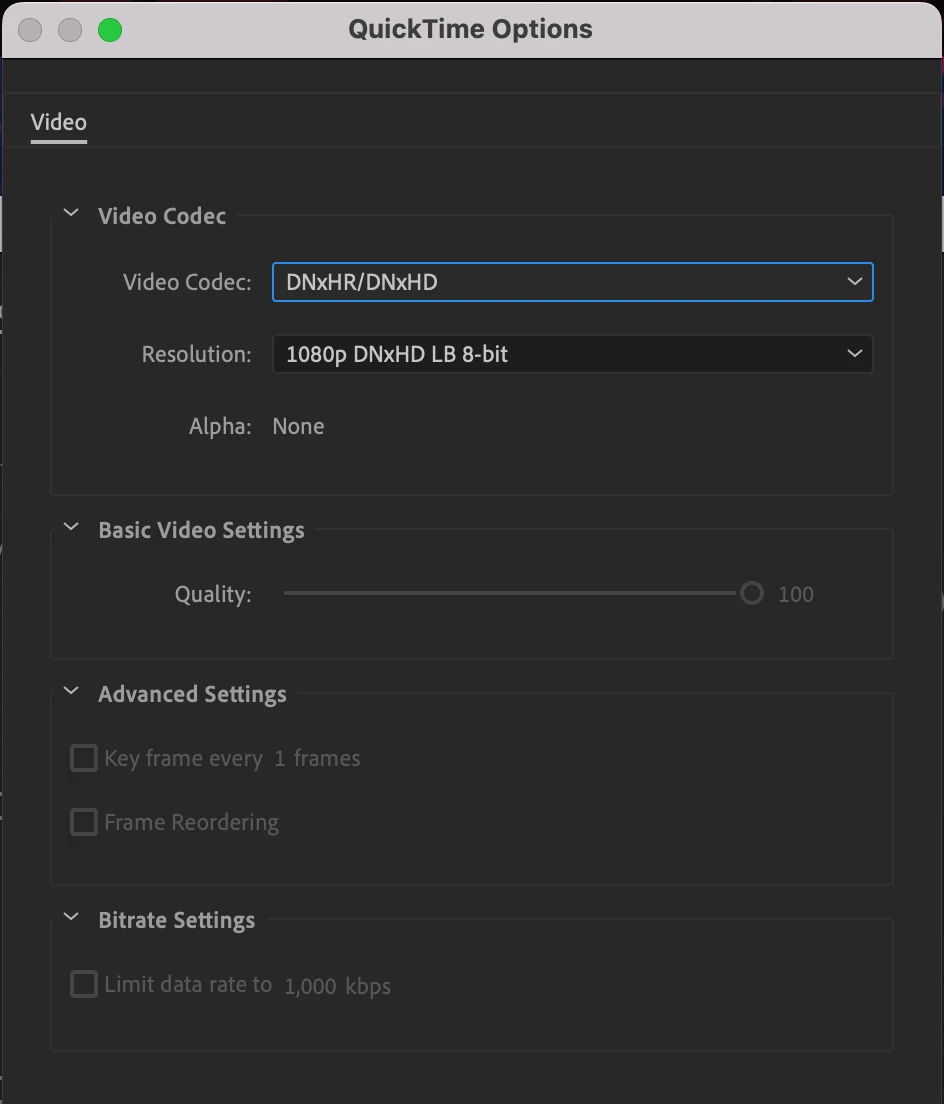Screen dimensions: 944x1104
Task: Click the QuickTime Options title text
Action: click(470, 29)
